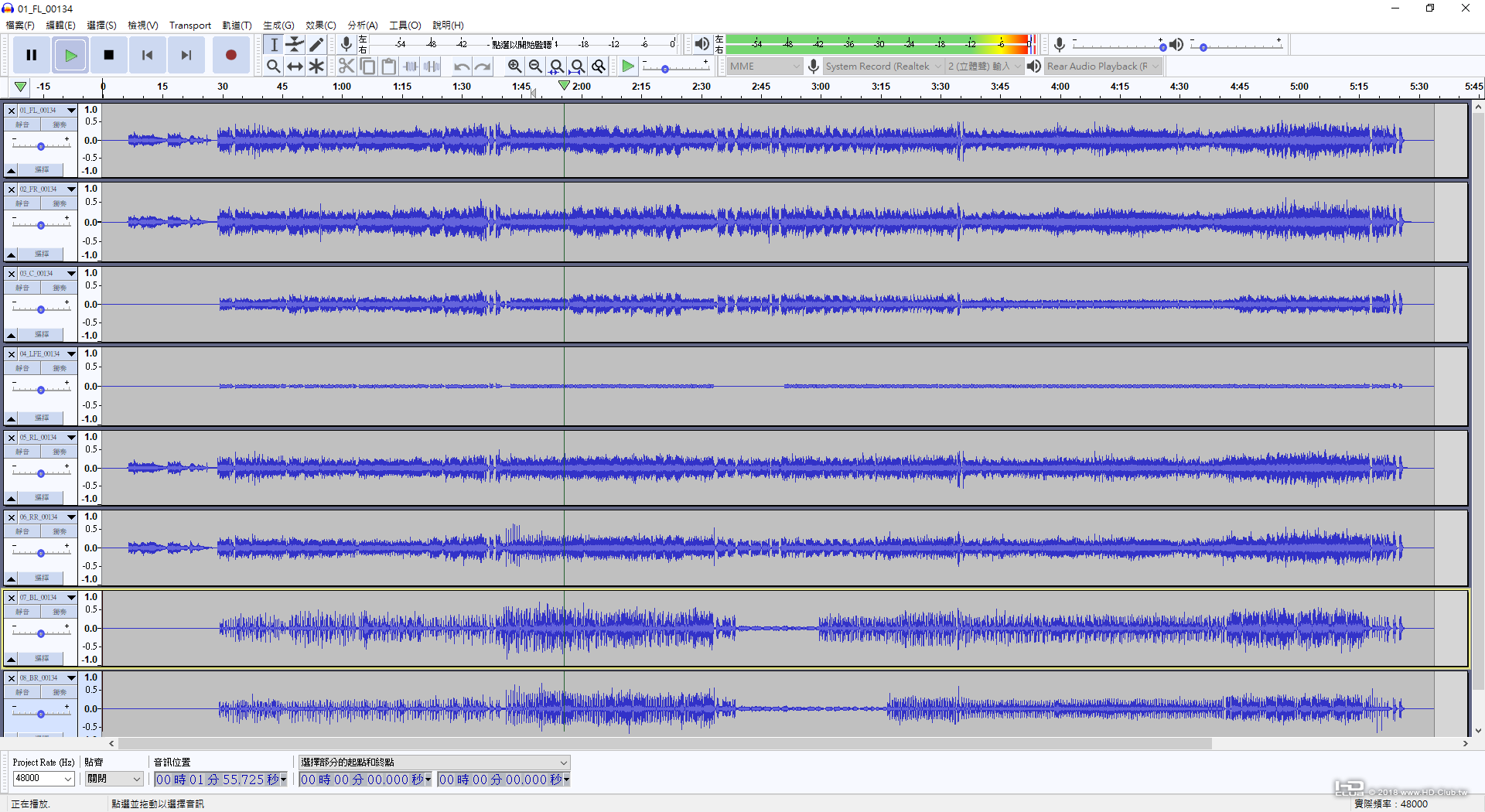Open the 效果(C) Effects menu
This screenshot has width=1485, height=812.
320,26
